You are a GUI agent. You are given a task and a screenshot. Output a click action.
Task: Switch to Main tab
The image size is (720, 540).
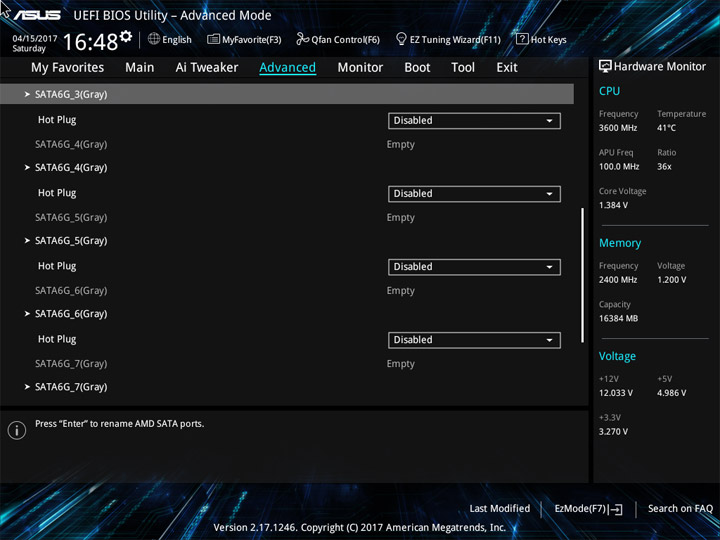140,68
